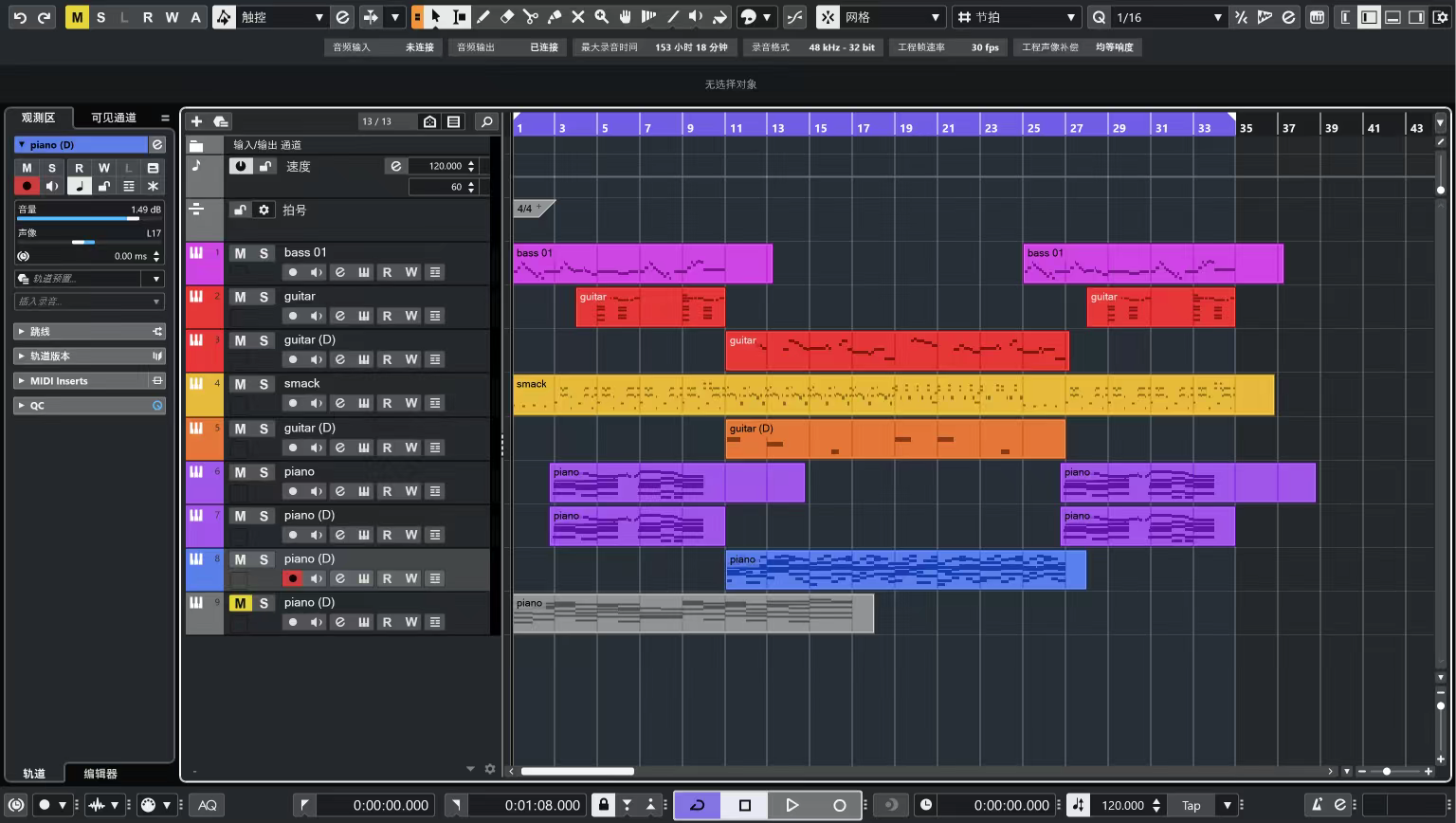The image size is (1456, 823).
Task: Toggle the Cycle loop button
Action: pos(698,805)
